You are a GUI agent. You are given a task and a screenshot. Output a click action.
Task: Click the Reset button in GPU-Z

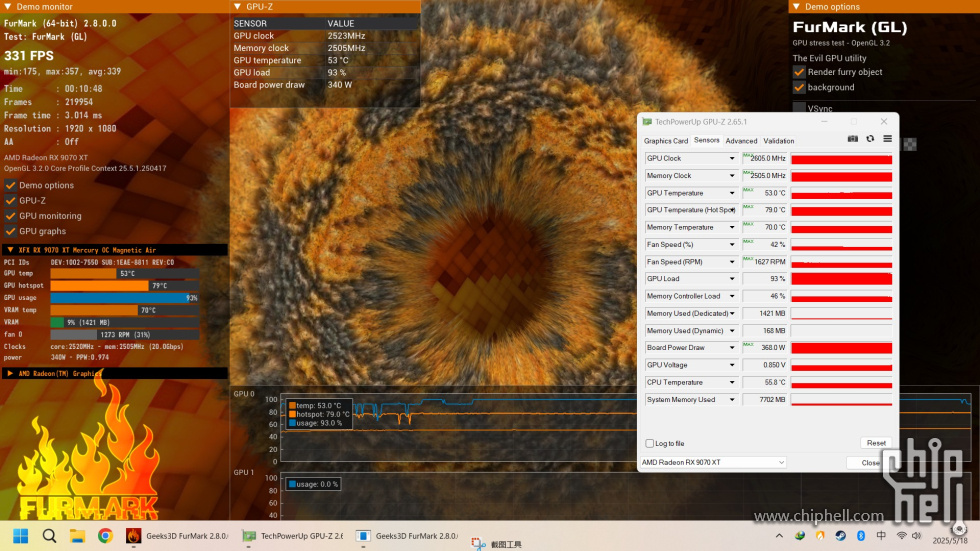(x=876, y=443)
